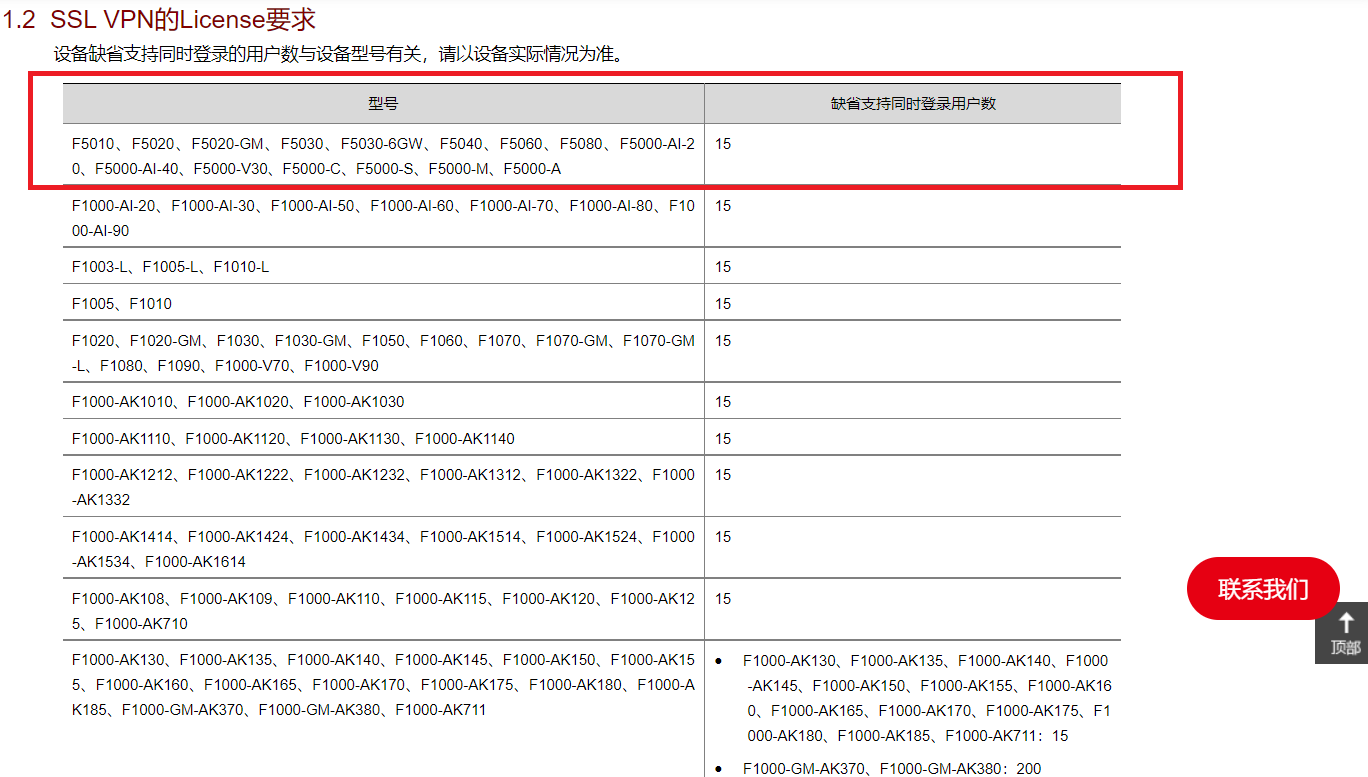Image resolution: width=1368 pixels, height=777 pixels.
Task: Select the cell starting F1000-AK1414、F1000-AK1424
Action: (383, 549)
